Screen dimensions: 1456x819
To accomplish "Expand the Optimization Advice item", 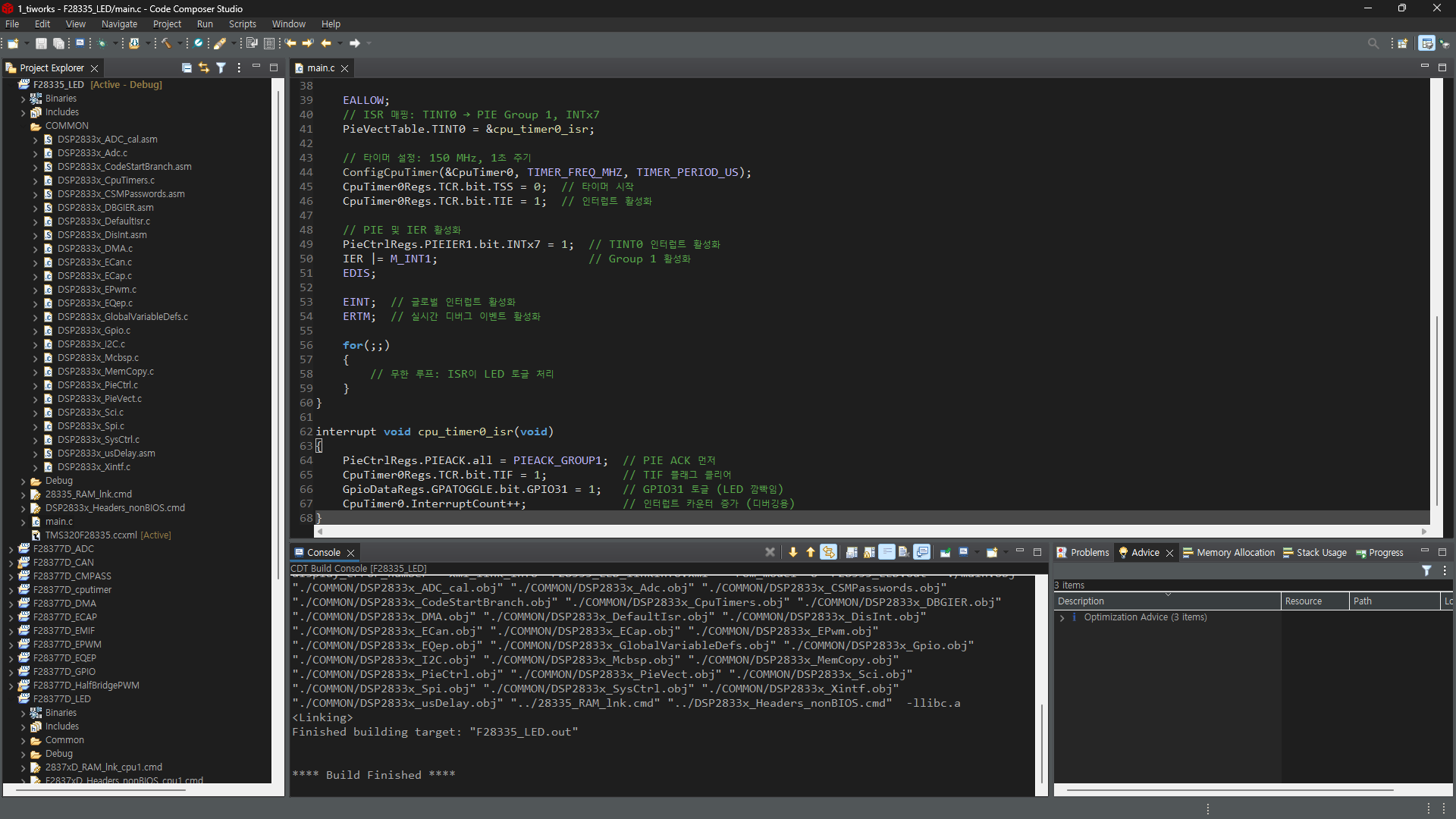I will (1062, 617).
